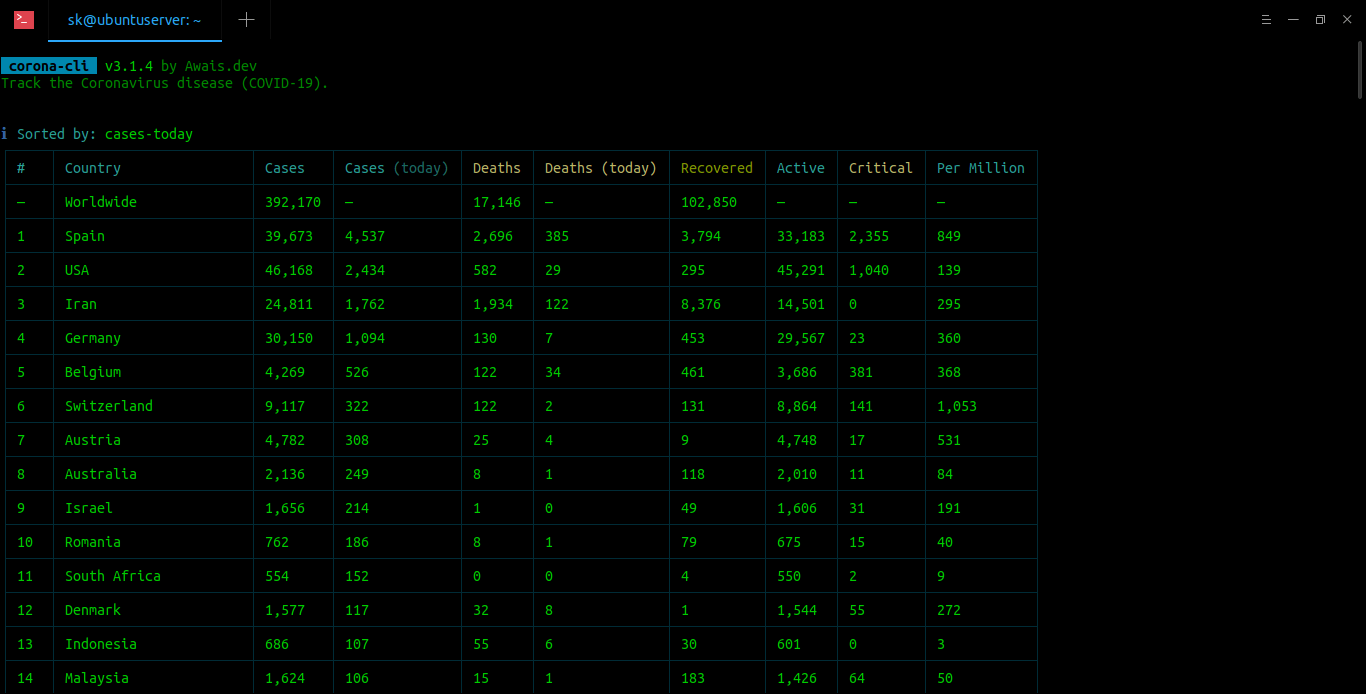Click the Recovered column header
1366x694 pixels.
716,168
